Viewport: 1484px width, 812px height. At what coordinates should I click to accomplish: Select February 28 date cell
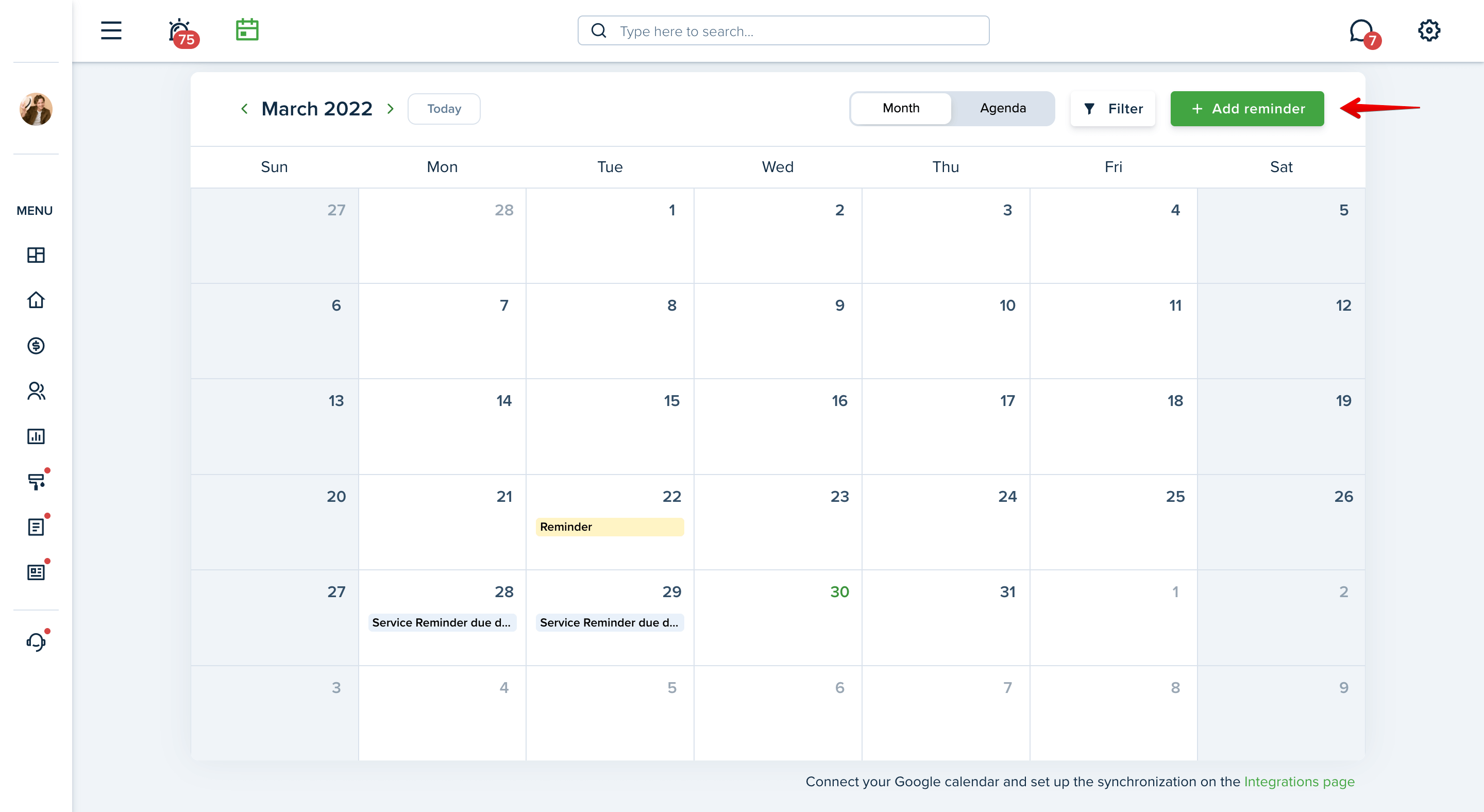443,235
